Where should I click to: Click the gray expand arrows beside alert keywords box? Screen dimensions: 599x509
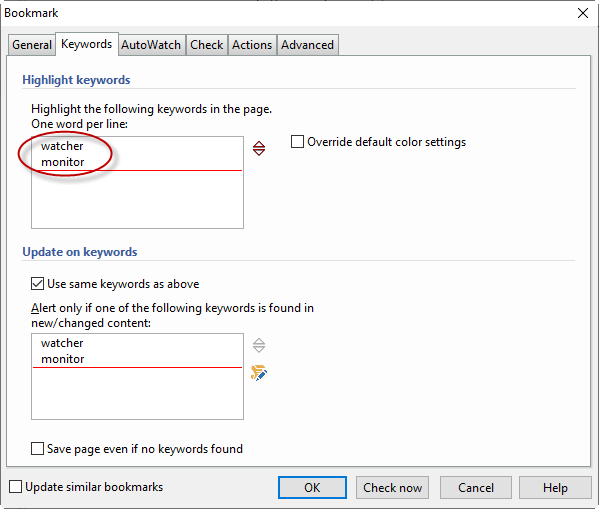tap(259, 345)
